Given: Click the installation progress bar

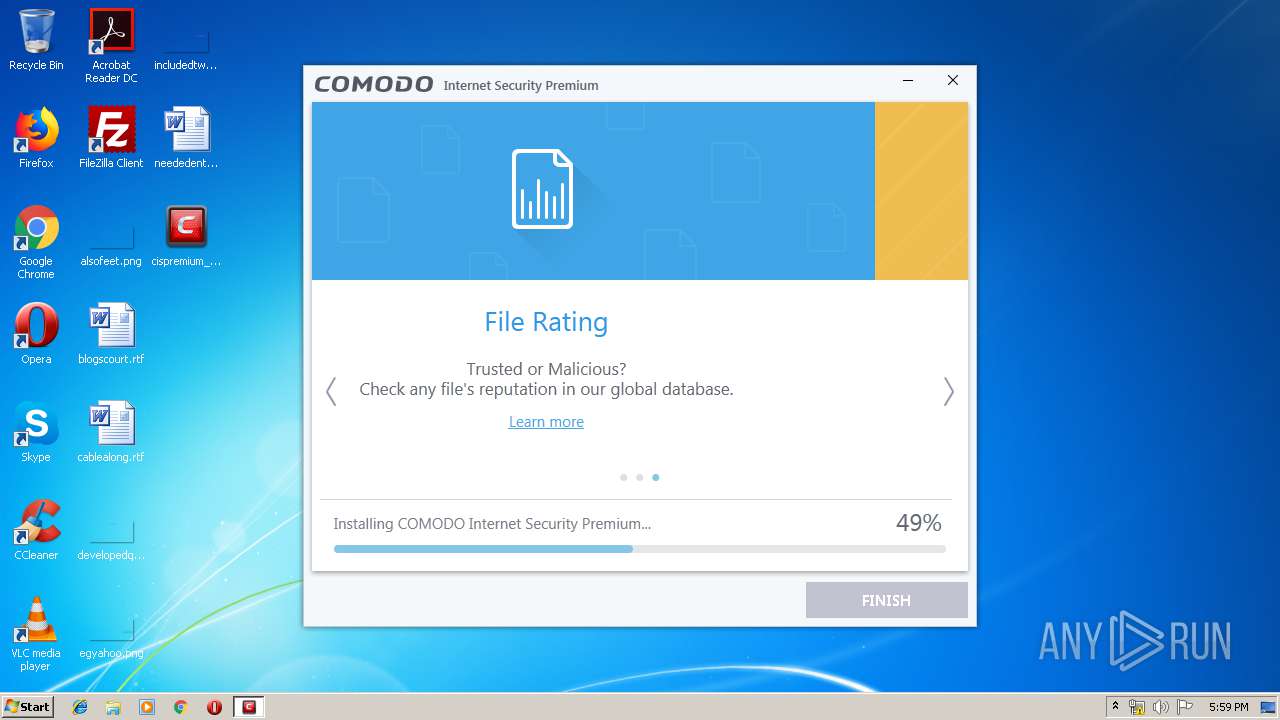Looking at the screenshot, I should point(640,549).
